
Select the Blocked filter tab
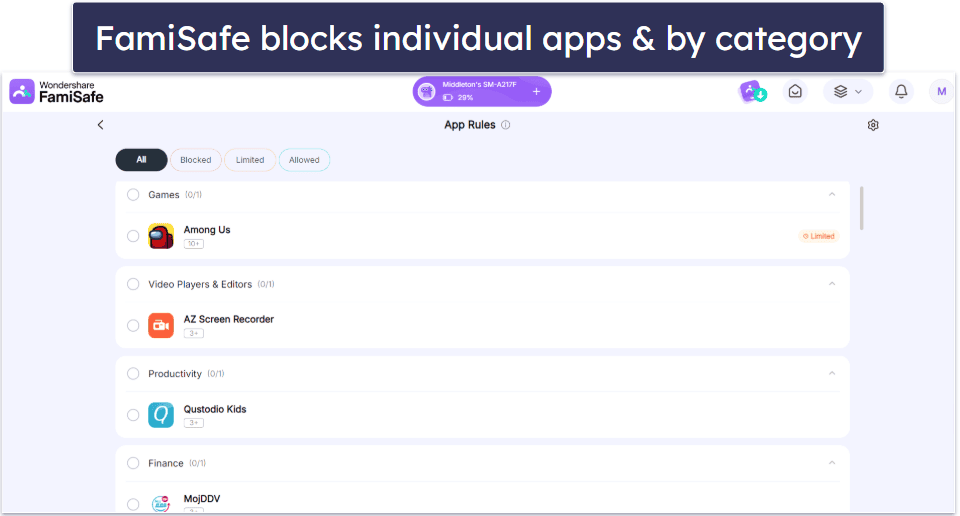click(x=196, y=160)
